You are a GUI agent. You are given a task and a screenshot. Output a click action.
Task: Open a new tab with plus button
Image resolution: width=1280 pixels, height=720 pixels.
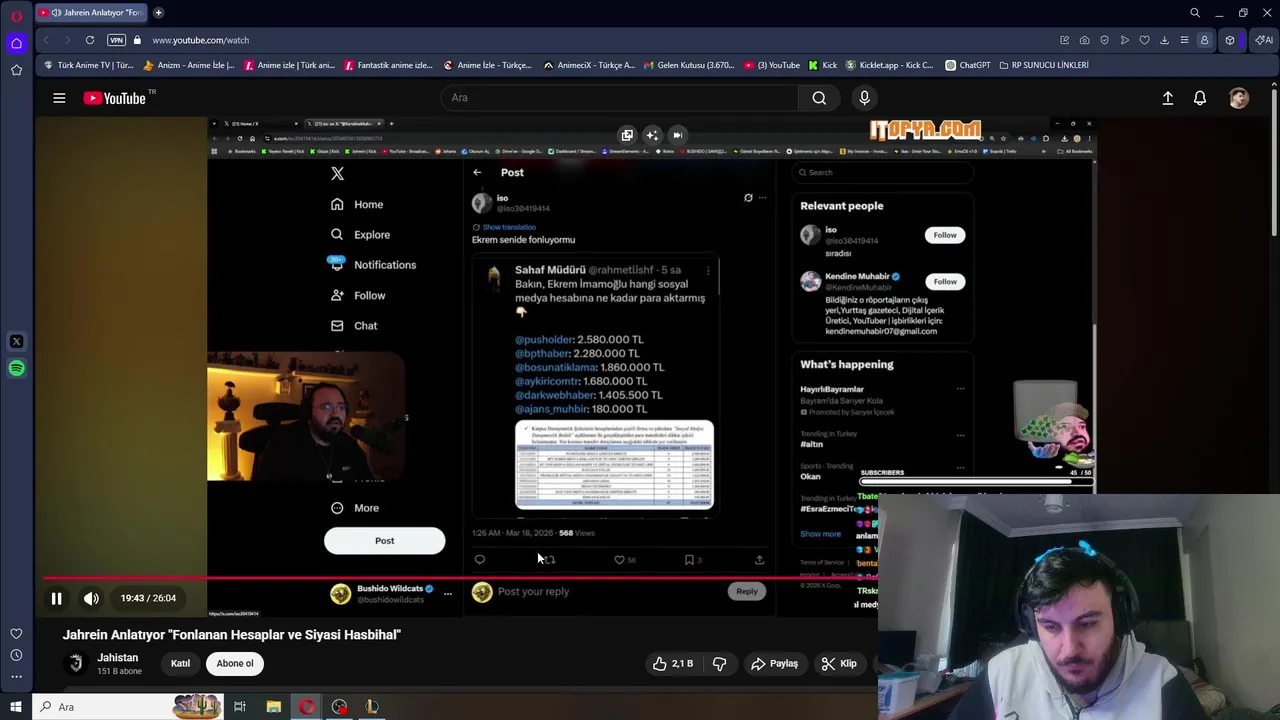[158, 13]
